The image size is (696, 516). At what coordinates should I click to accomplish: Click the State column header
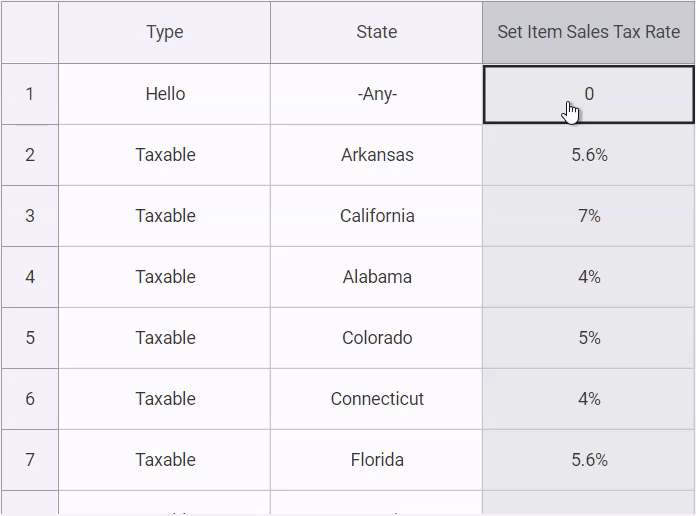376,32
